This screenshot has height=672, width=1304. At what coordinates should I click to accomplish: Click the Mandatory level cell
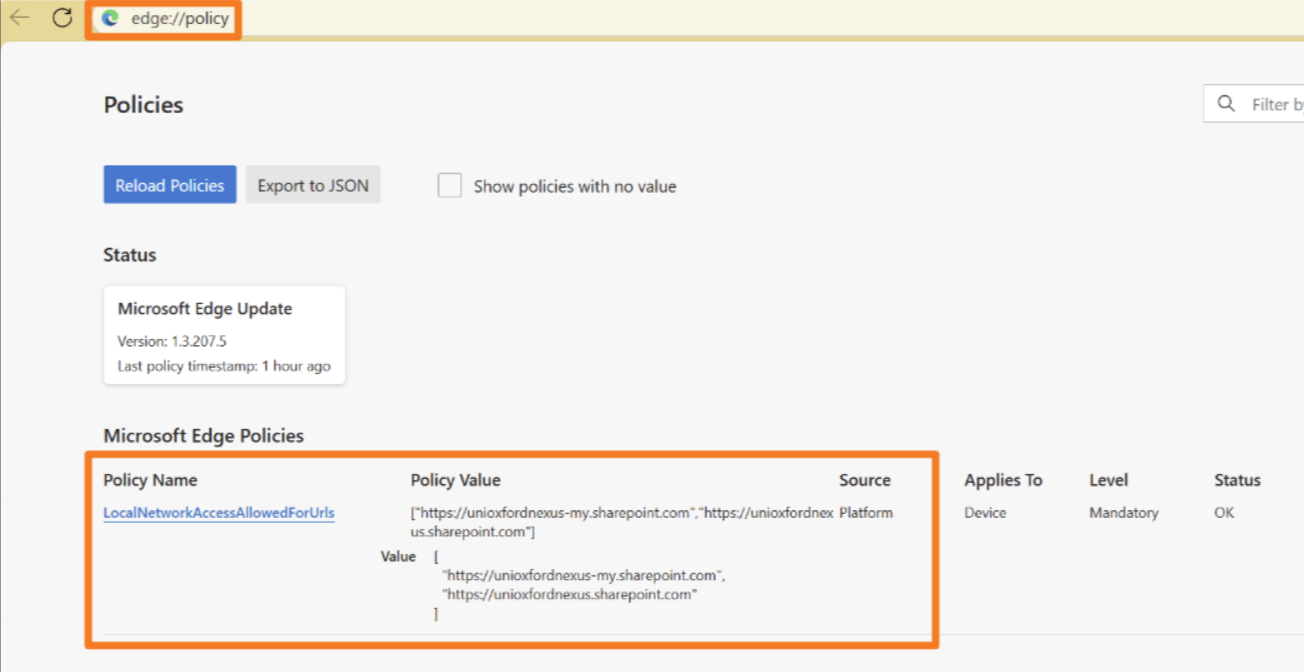pyautogui.click(x=1123, y=513)
